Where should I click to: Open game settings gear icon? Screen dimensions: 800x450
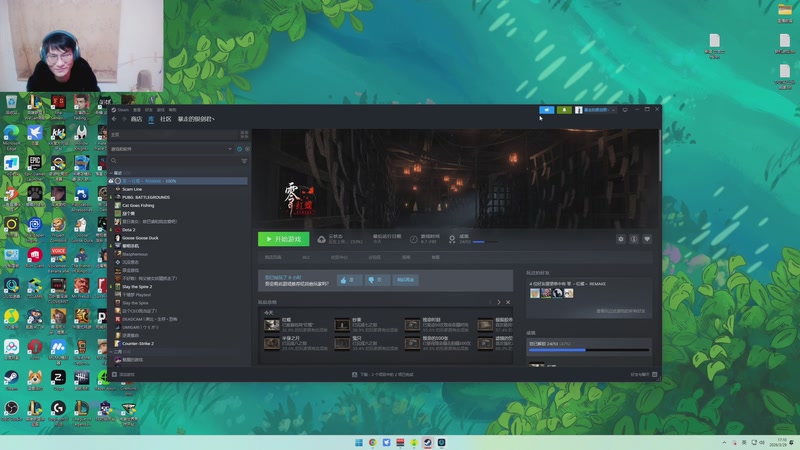pos(620,239)
